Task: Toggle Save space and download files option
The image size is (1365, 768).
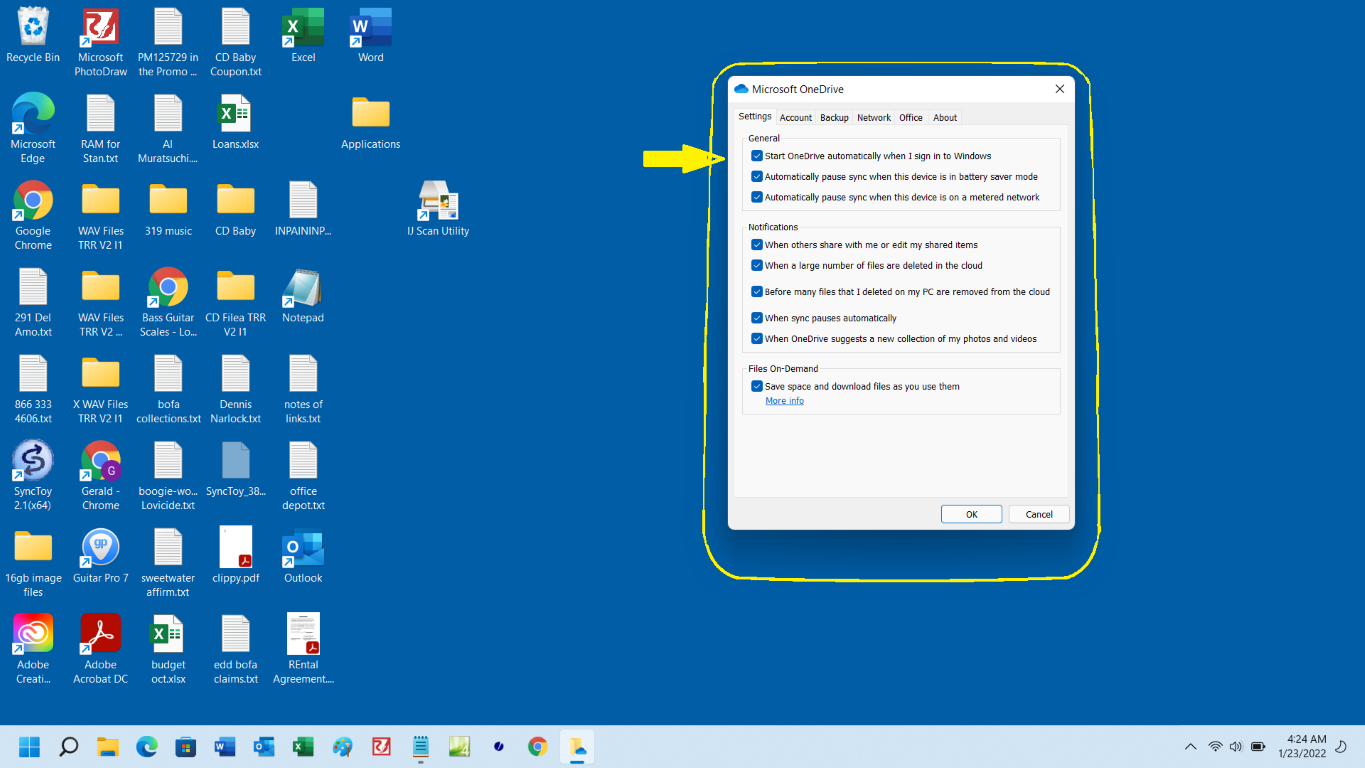Action: (x=757, y=386)
